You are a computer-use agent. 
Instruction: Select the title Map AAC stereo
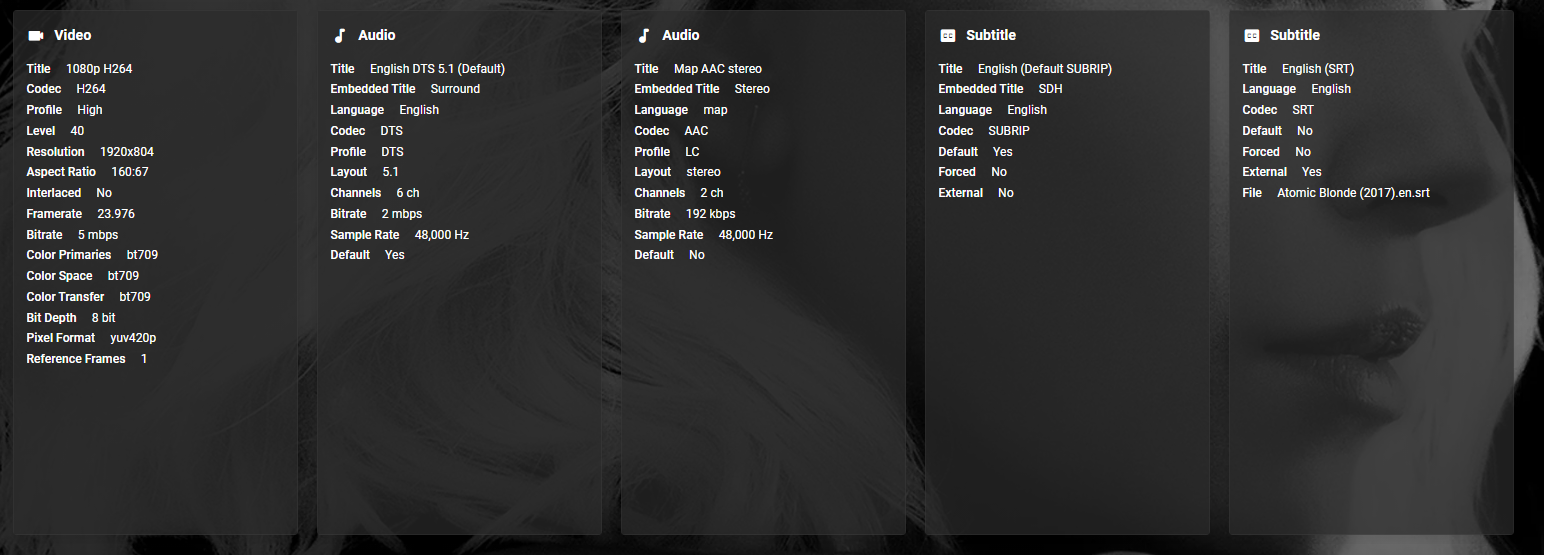[718, 69]
